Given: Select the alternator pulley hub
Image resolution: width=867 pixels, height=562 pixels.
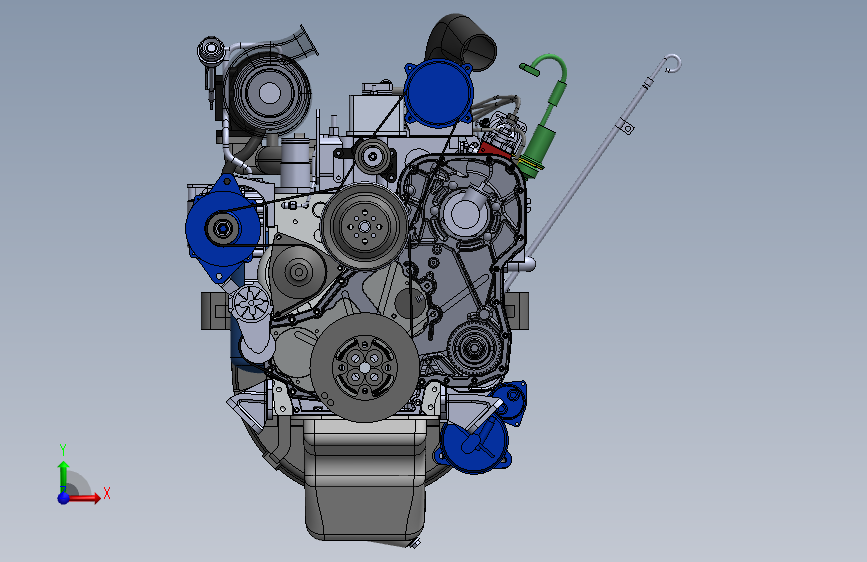Looking at the screenshot, I should click(223, 228).
